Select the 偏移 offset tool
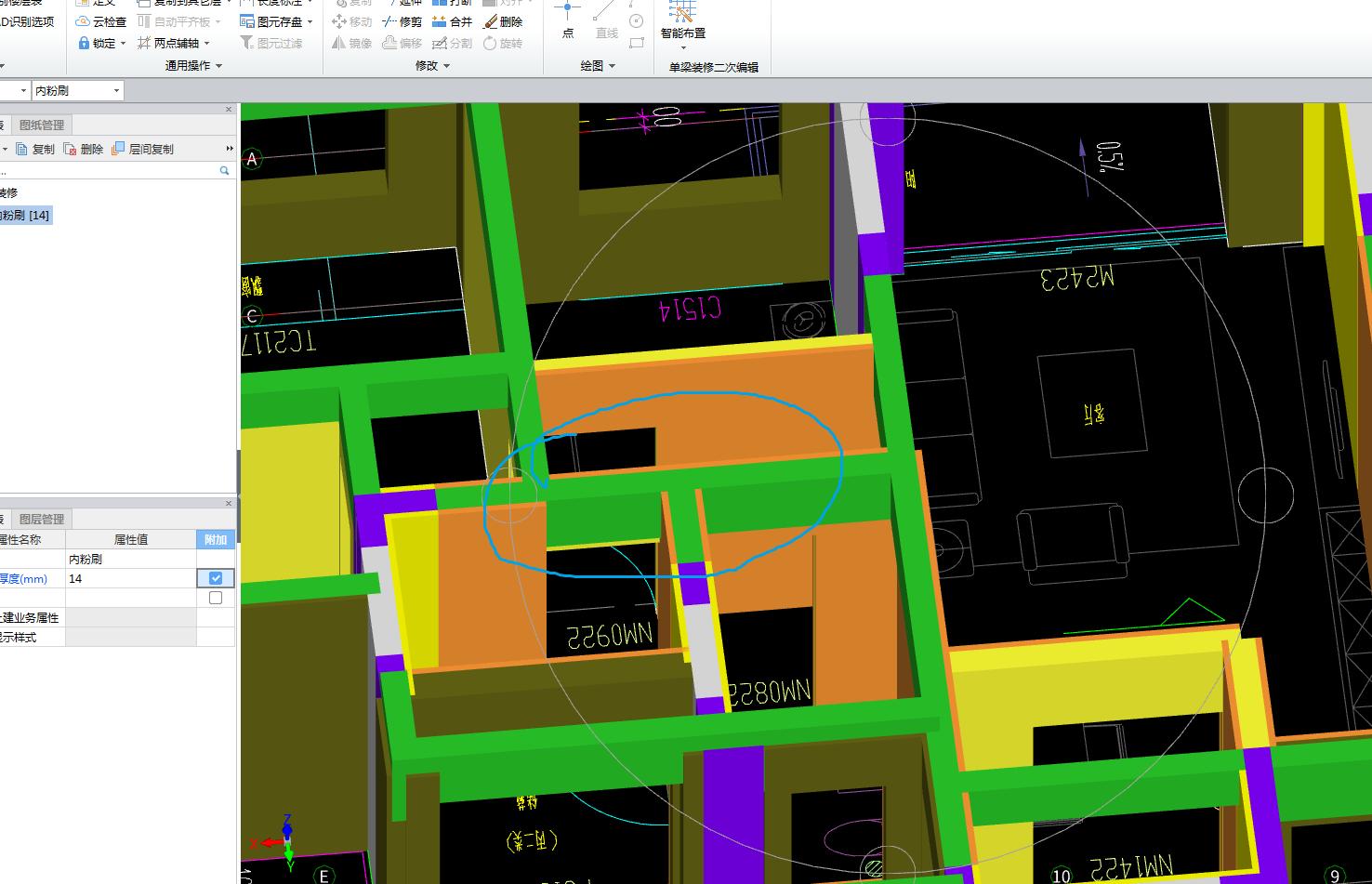The width and height of the screenshot is (1372, 884). (402, 43)
